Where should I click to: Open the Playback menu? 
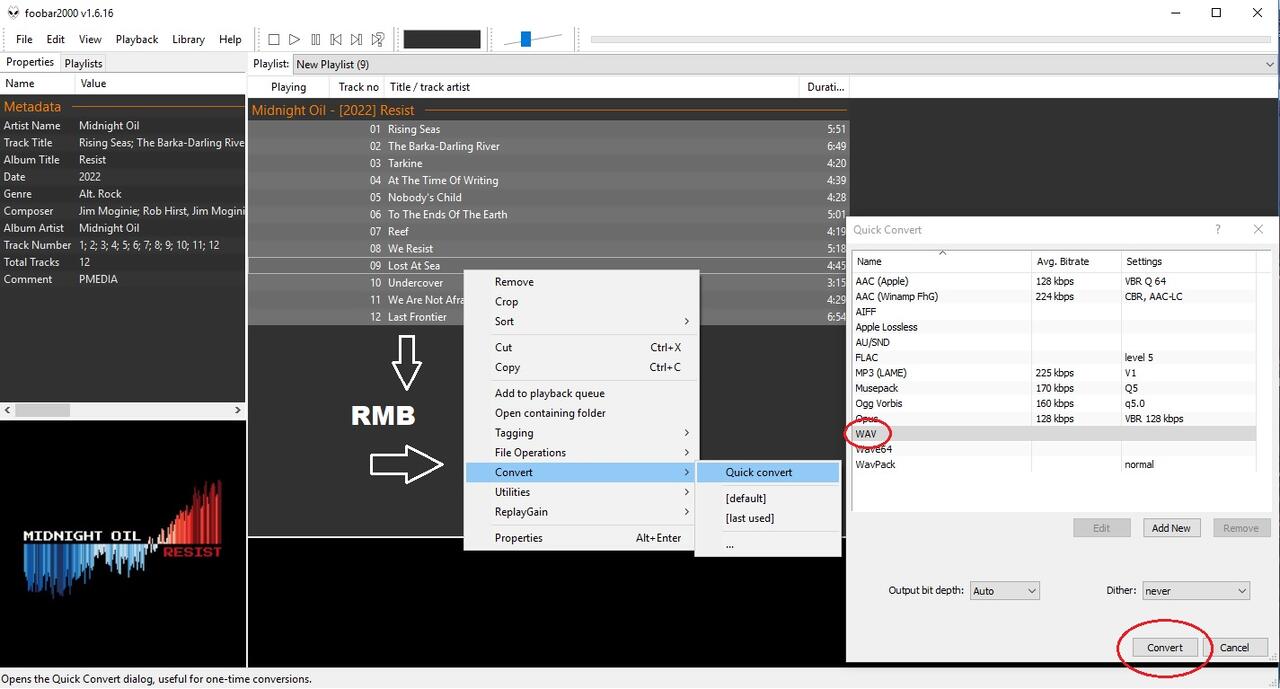pyautogui.click(x=137, y=39)
